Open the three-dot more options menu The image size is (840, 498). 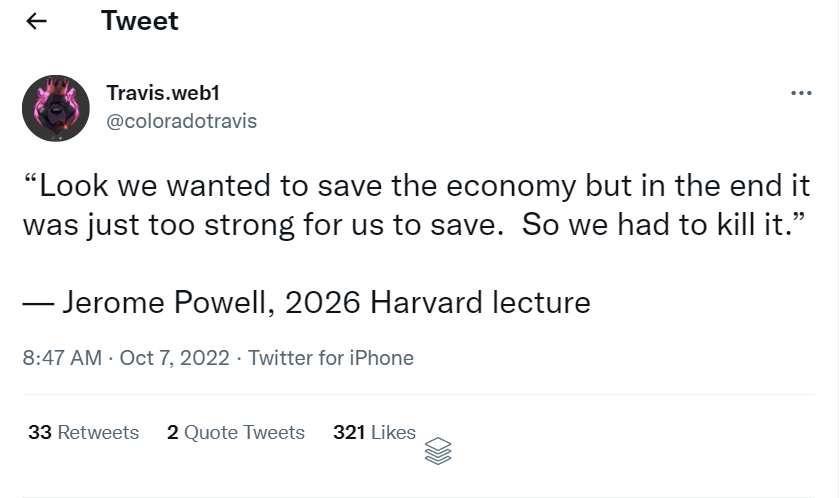click(800, 94)
